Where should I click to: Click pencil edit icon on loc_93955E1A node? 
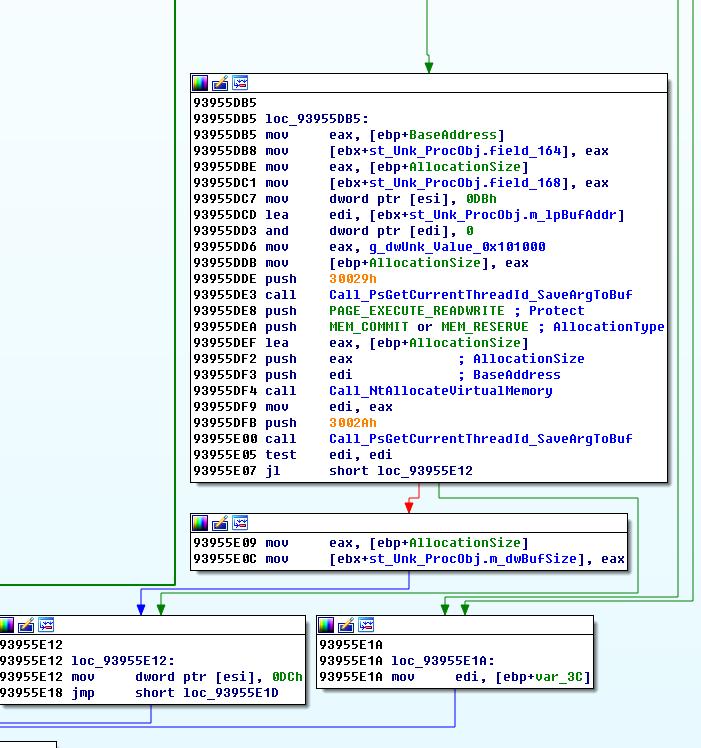click(x=347, y=626)
